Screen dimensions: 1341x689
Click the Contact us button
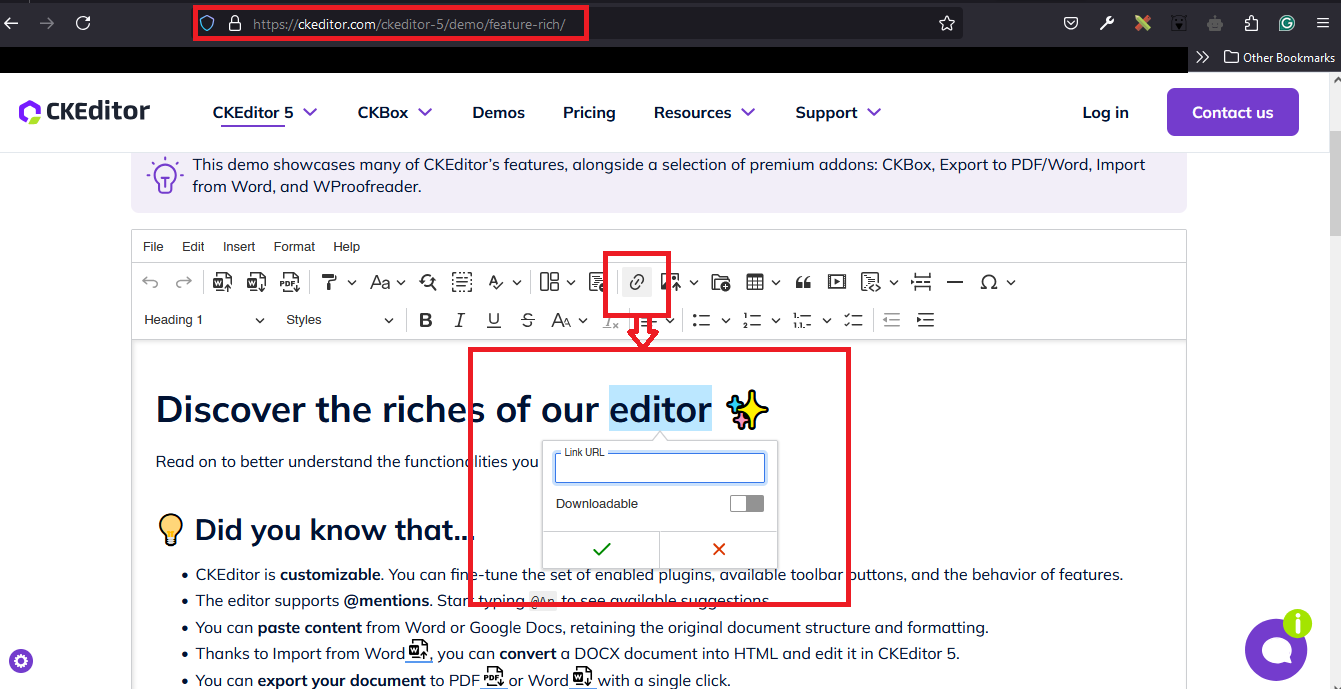pos(1233,112)
